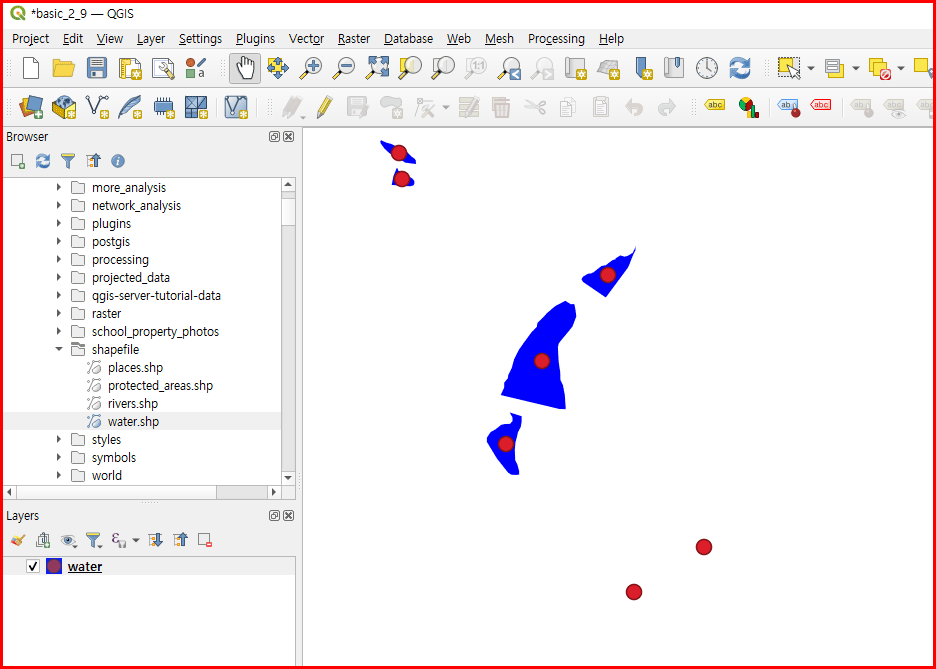Expand the styles folder
This screenshot has width=936, height=669.
click(x=58, y=439)
